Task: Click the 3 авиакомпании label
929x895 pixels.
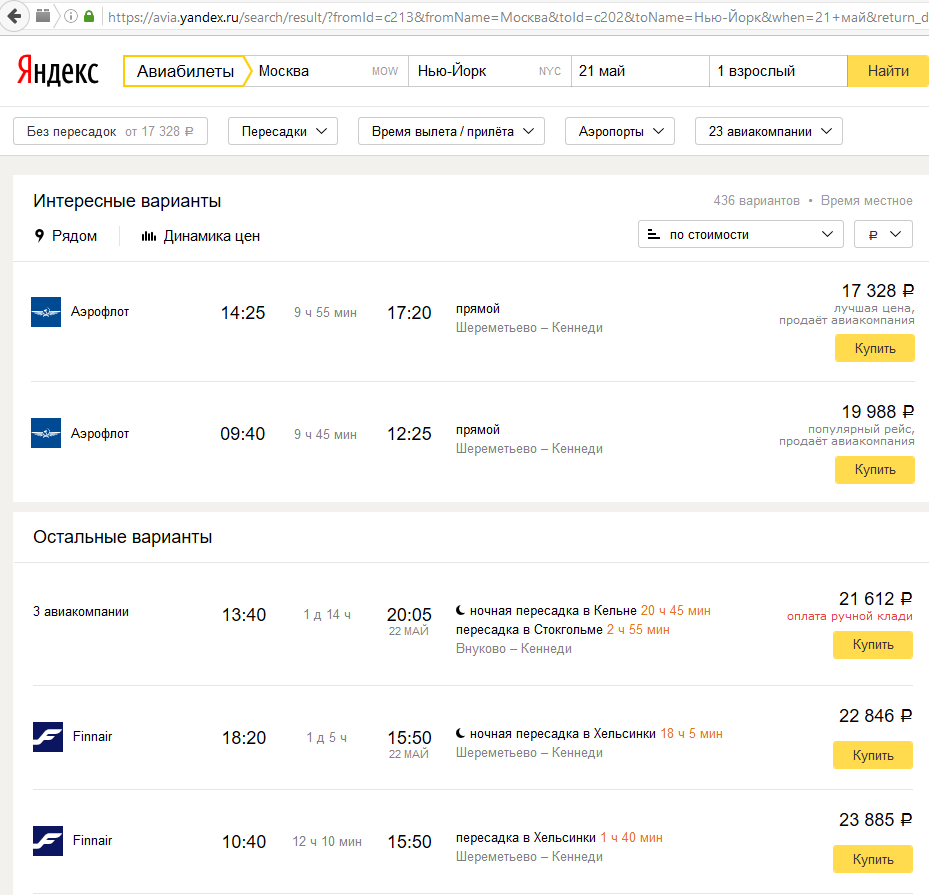Action: 81,611
